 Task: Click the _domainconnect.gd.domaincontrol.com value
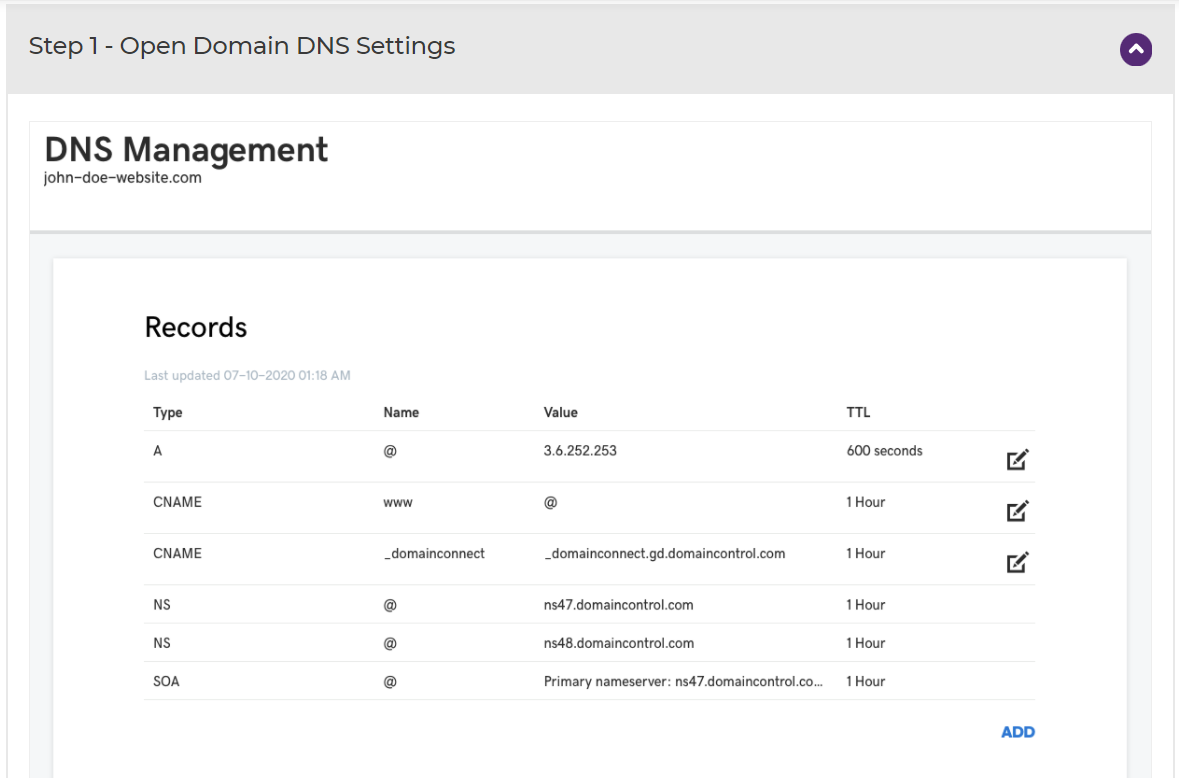pyautogui.click(x=664, y=553)
